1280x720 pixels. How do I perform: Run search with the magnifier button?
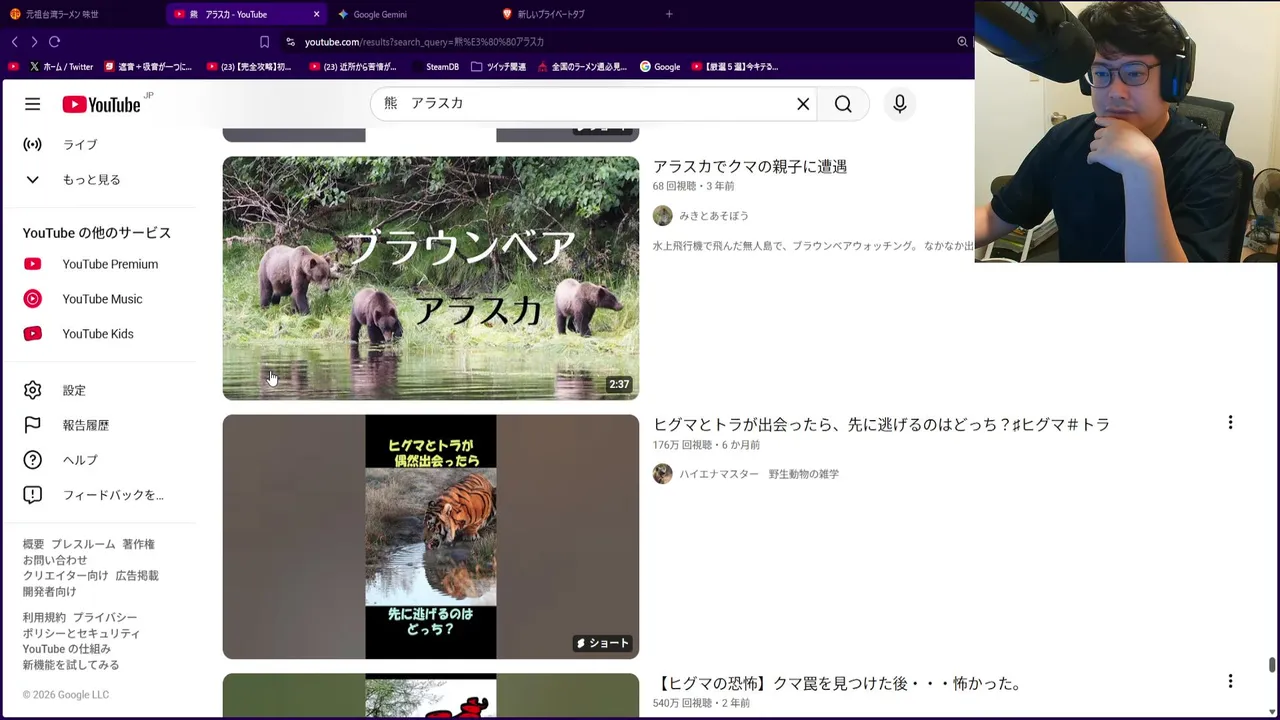point(843,104)
